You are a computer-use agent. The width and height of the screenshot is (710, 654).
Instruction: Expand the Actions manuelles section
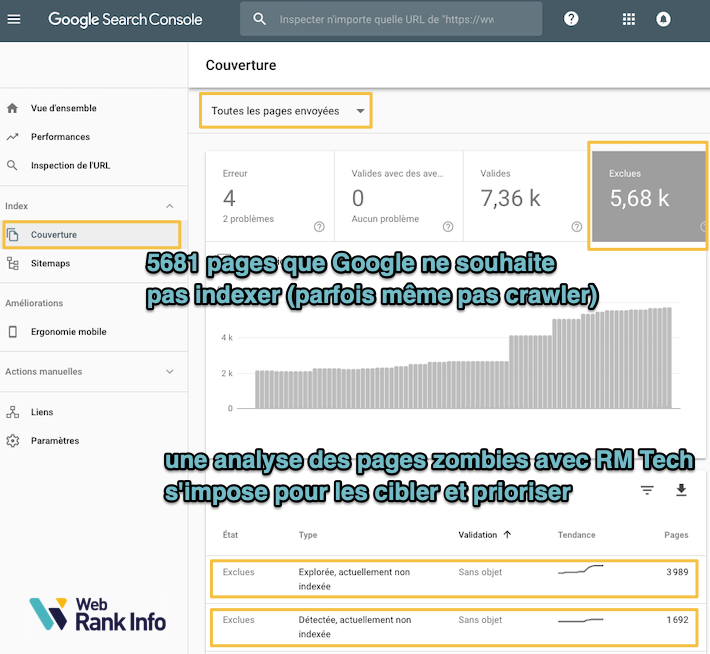tap(170, 371)
